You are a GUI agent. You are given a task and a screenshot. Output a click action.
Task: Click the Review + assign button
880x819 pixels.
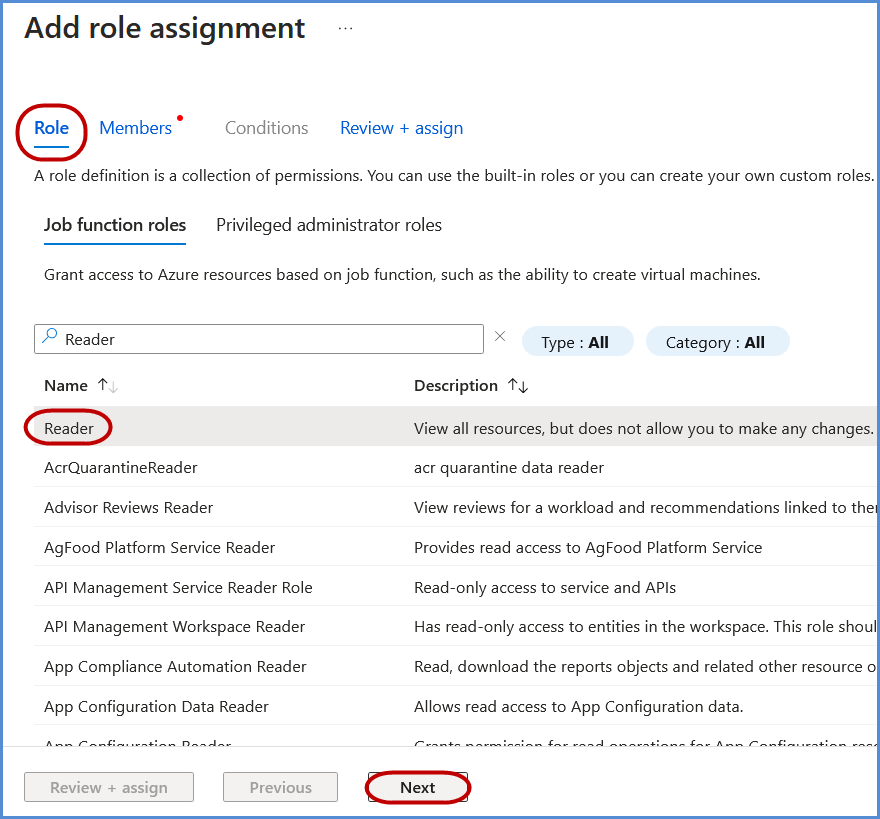109,788
